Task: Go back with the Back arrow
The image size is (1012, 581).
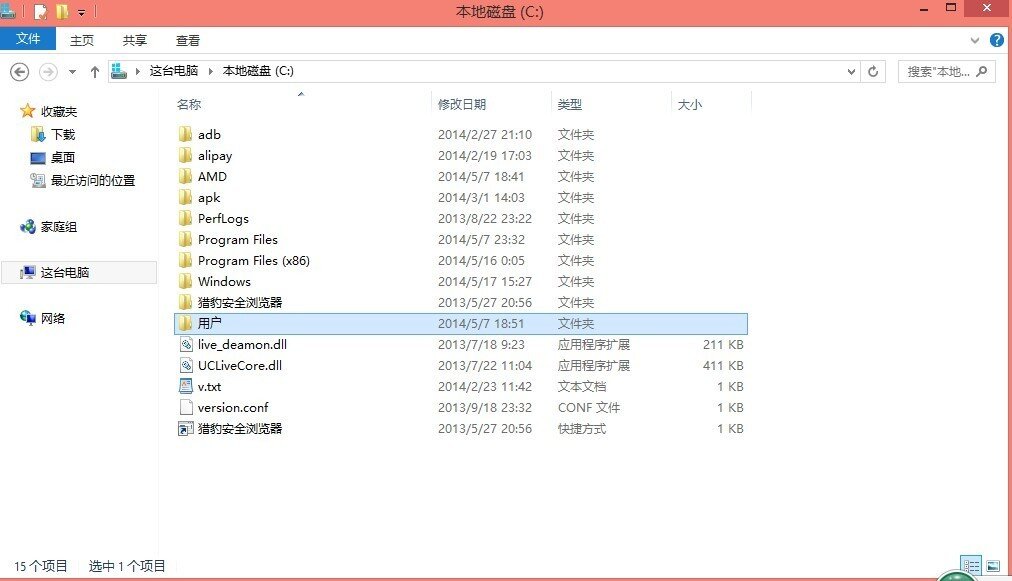Action: (x=19, y=72)
